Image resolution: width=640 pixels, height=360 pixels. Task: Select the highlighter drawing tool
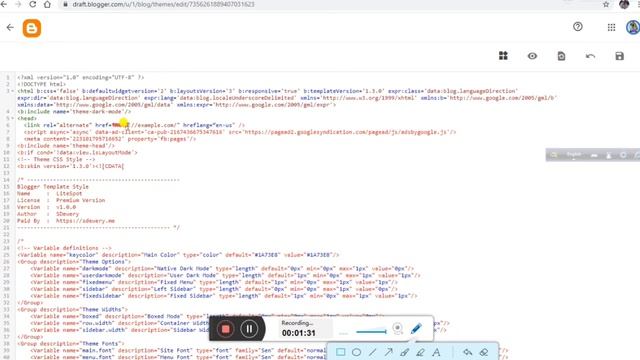(420, 352)
